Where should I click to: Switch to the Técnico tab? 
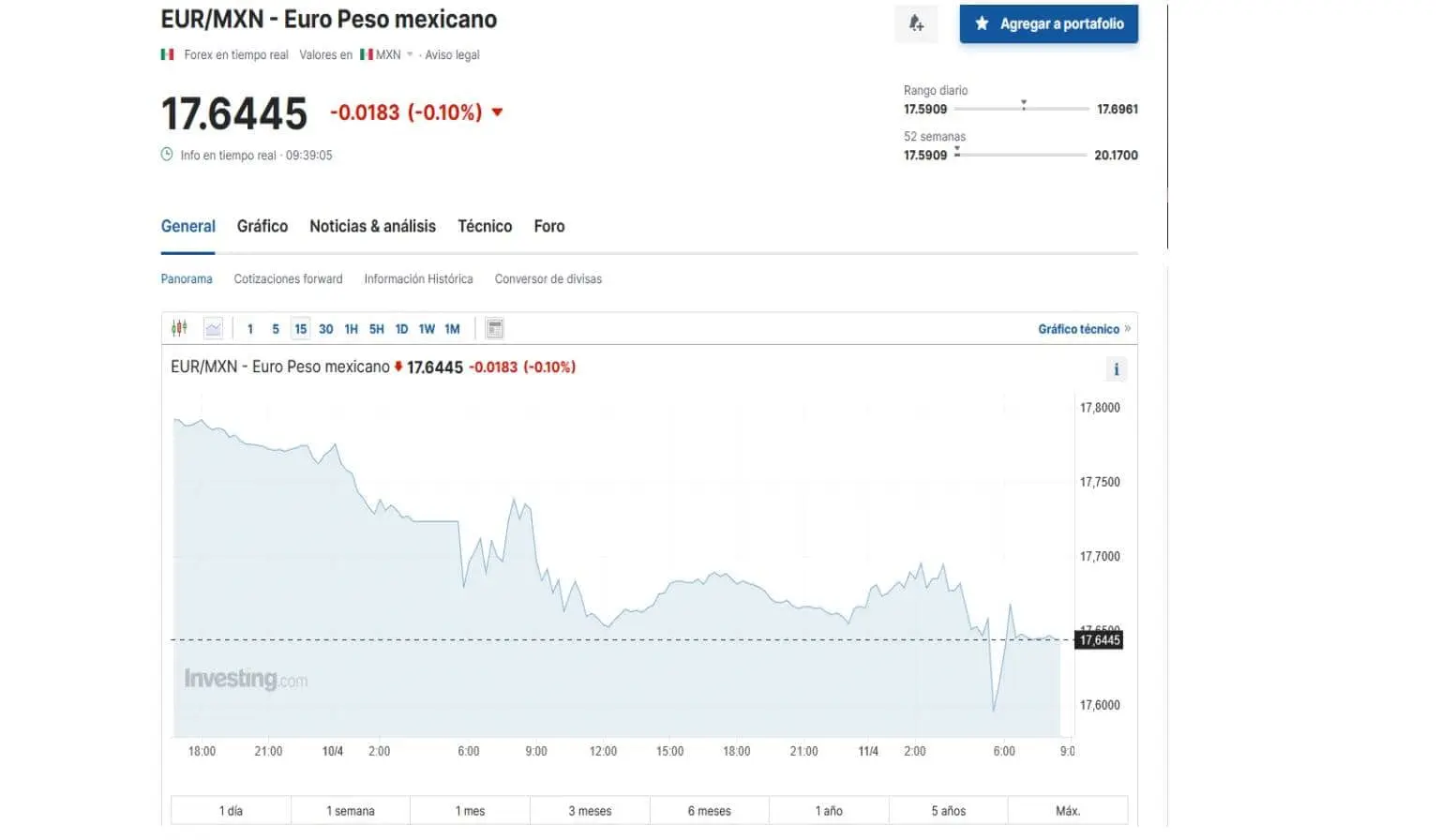click(x=485, y=226)
